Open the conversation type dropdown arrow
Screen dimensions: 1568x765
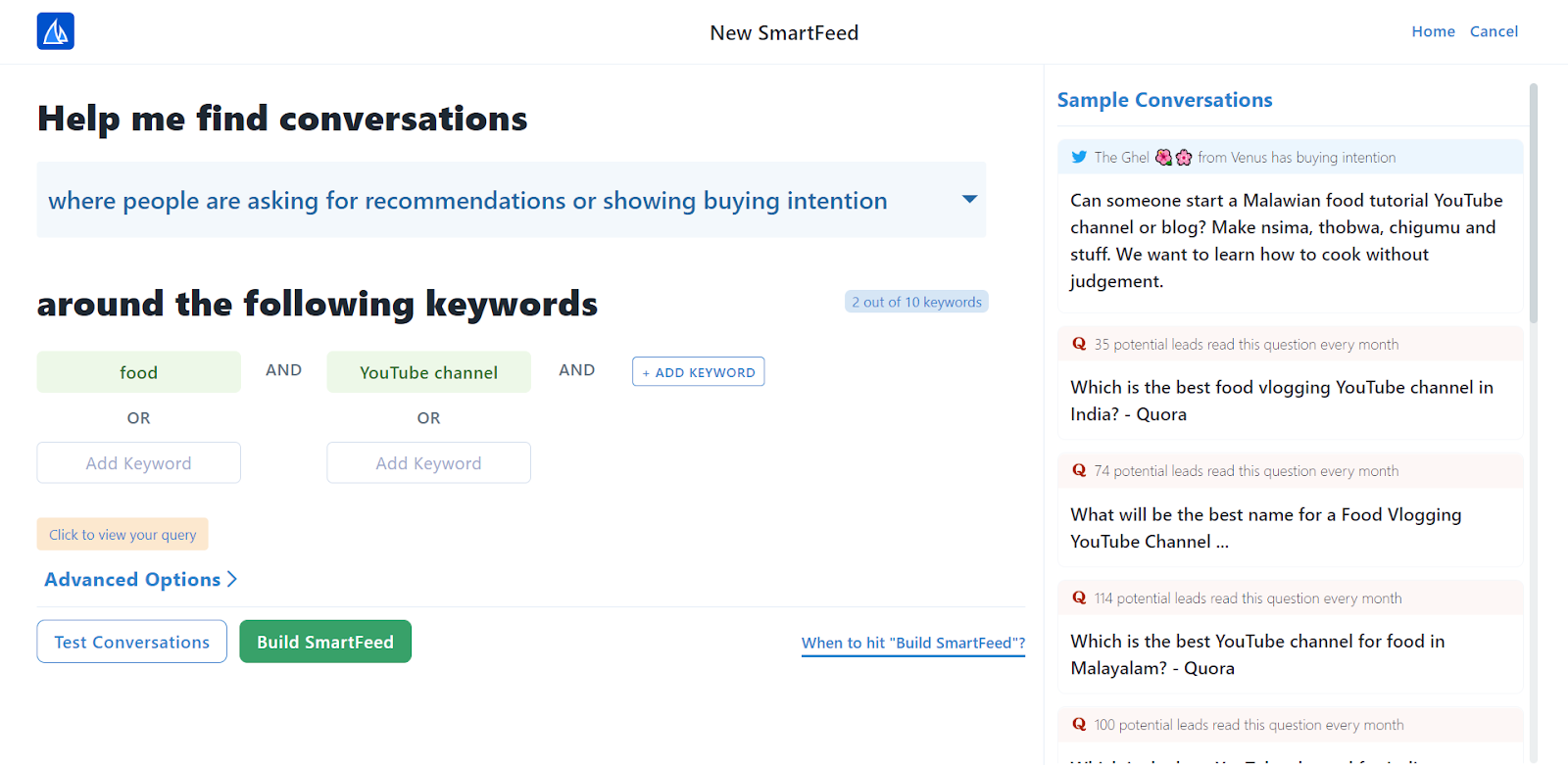pyautogui.click(x=969, y=199)
